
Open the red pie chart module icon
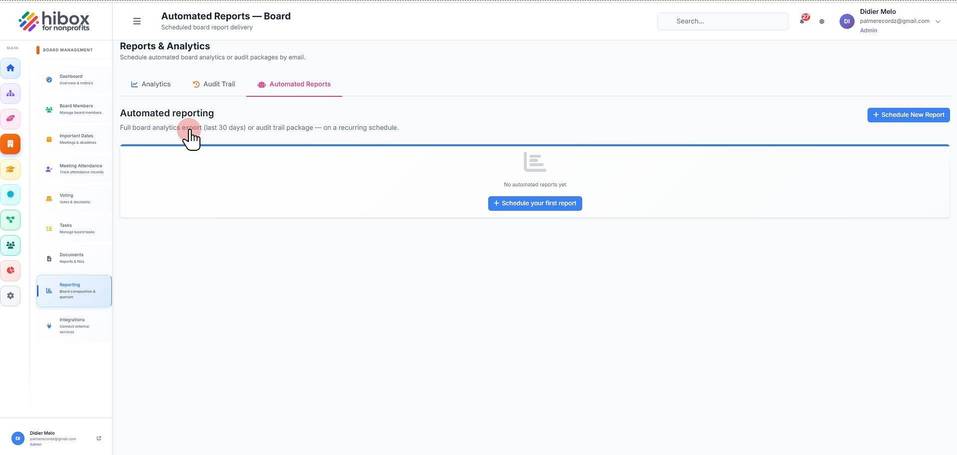(10, 271)
